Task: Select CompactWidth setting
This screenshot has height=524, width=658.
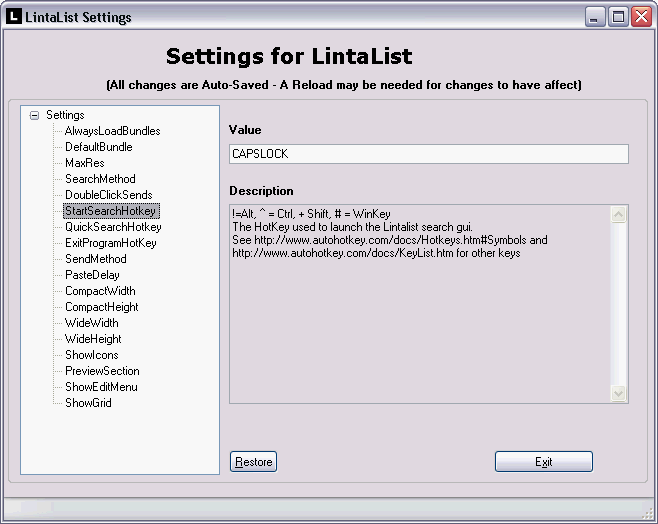Action: (100, 291)
